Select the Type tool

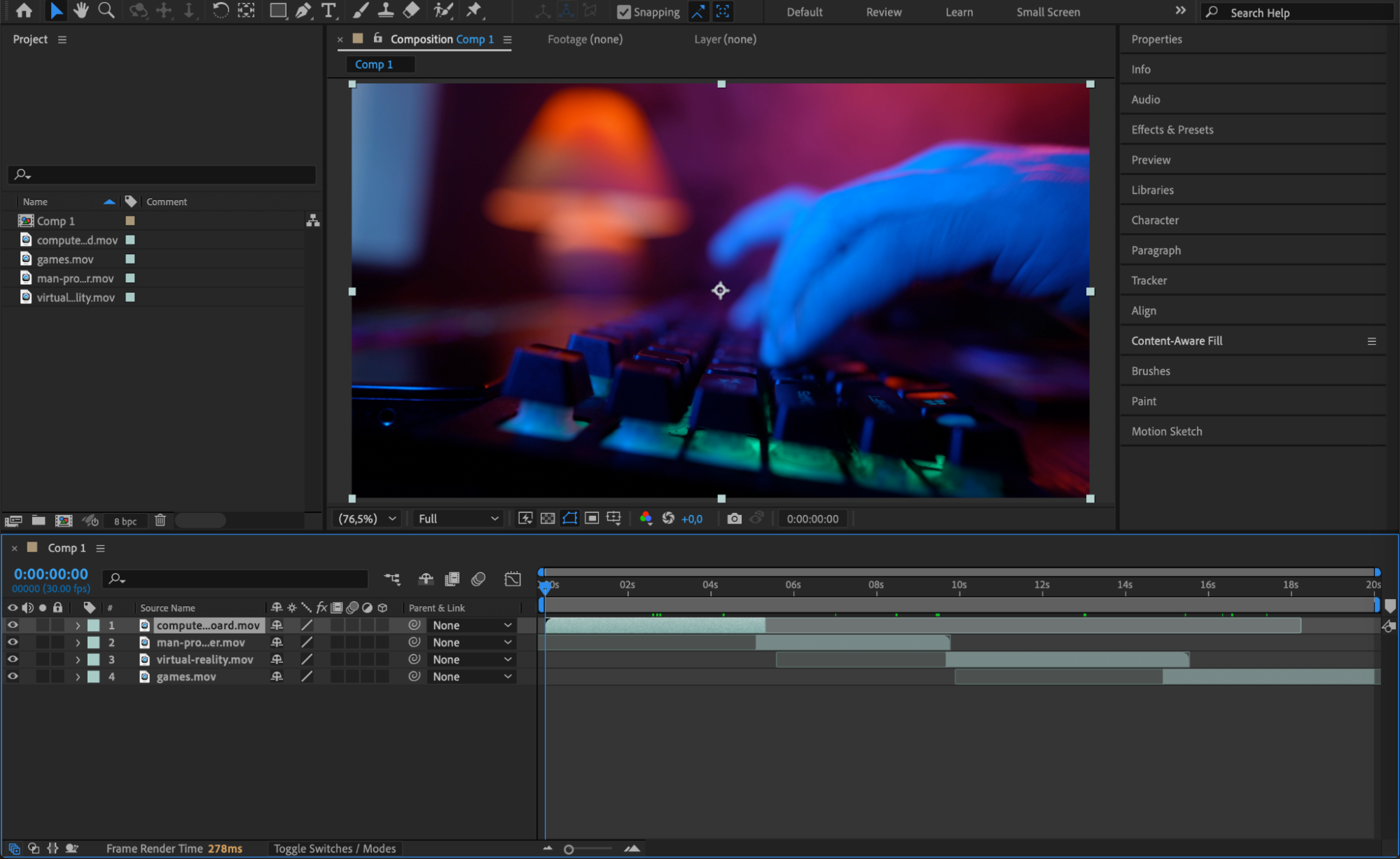coord(328,11)
